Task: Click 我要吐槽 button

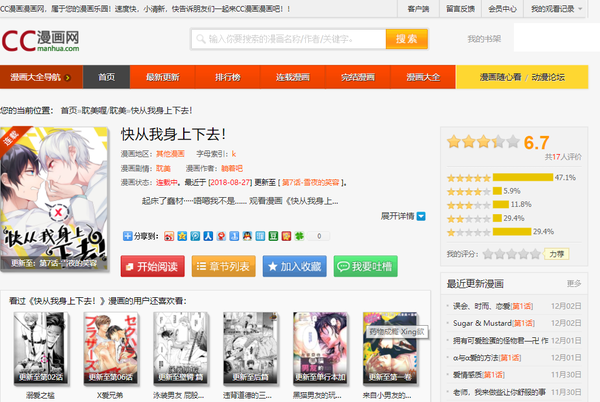Action: [365, 266]
